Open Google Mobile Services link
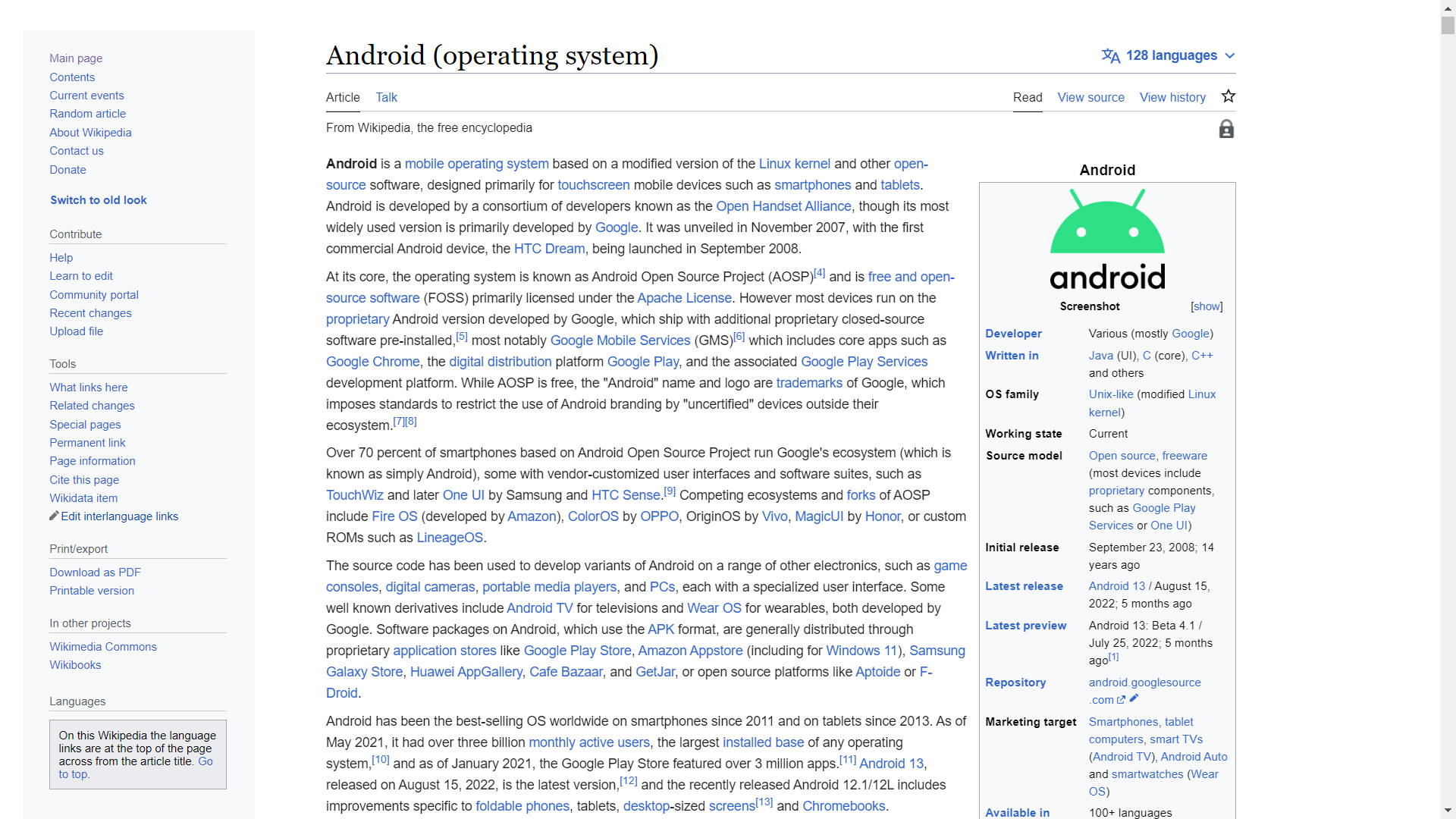1456x819 pixels. (x=620, y=340)
